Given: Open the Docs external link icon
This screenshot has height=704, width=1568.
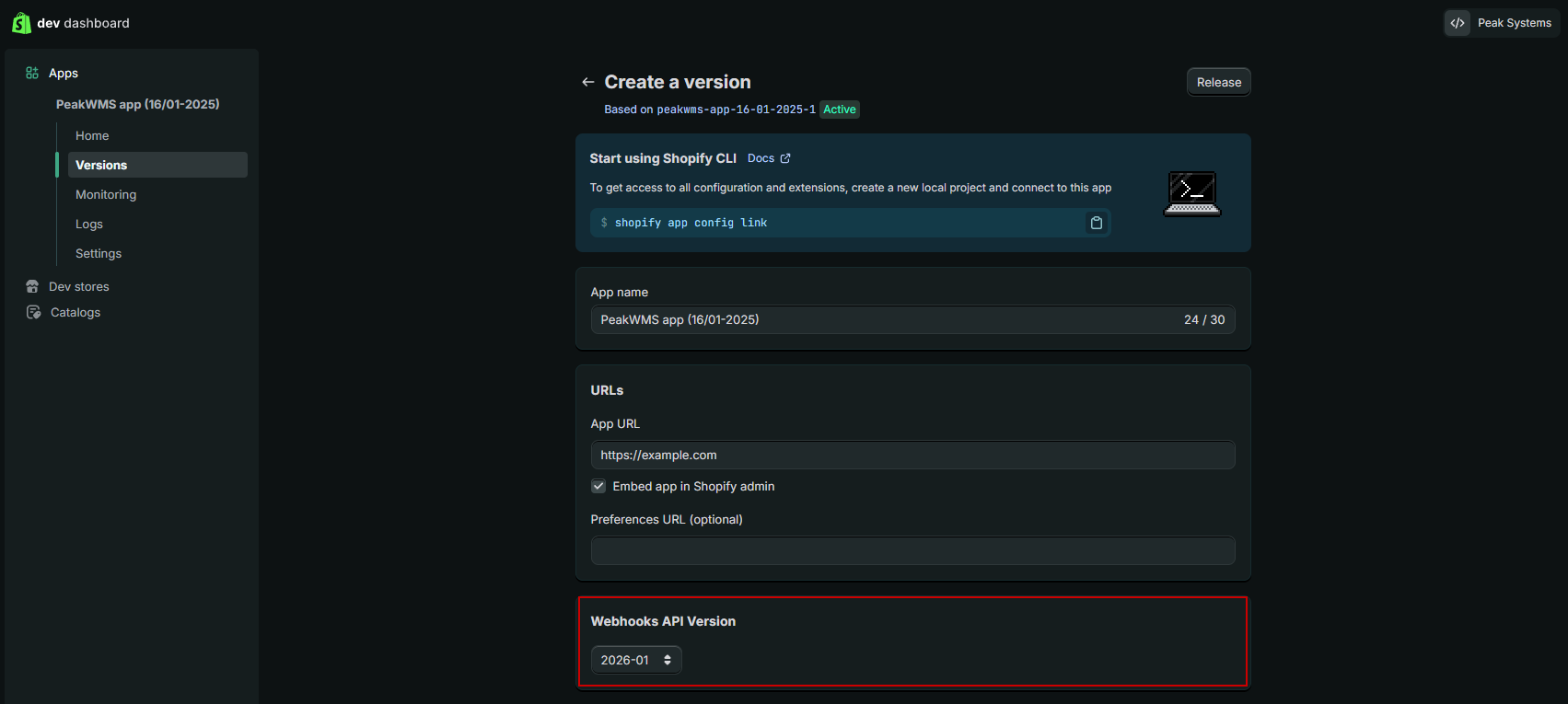Looking at the screenshot, I should pos(785,158).
